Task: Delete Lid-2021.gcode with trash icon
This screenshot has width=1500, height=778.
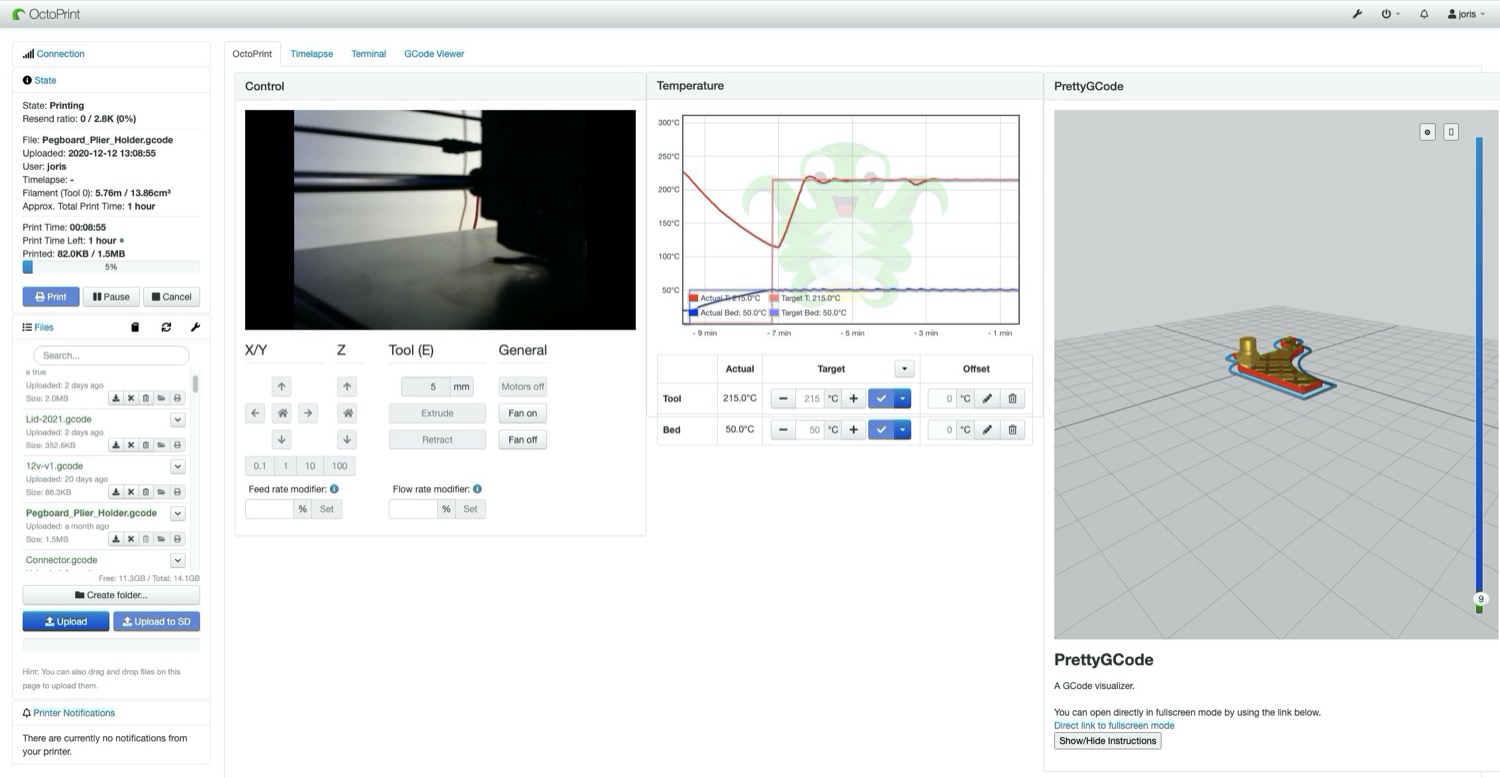Action: point(146,445)
